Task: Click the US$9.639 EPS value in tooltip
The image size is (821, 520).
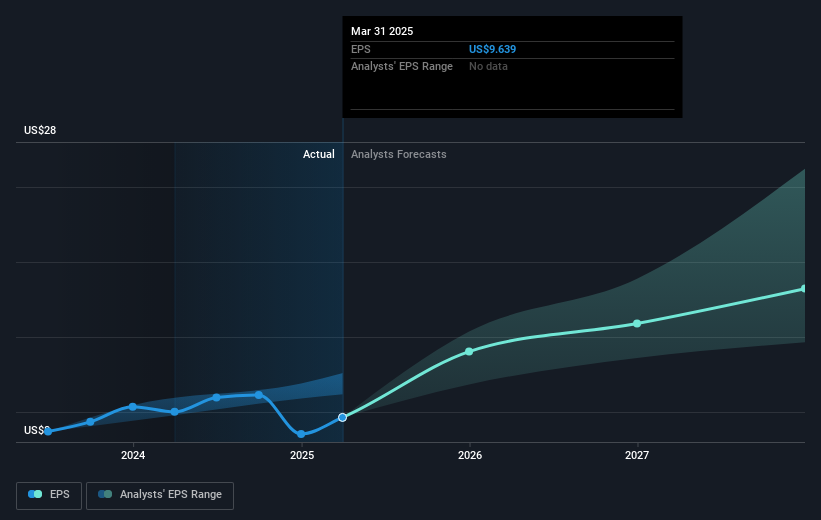Action: point(492,49)
